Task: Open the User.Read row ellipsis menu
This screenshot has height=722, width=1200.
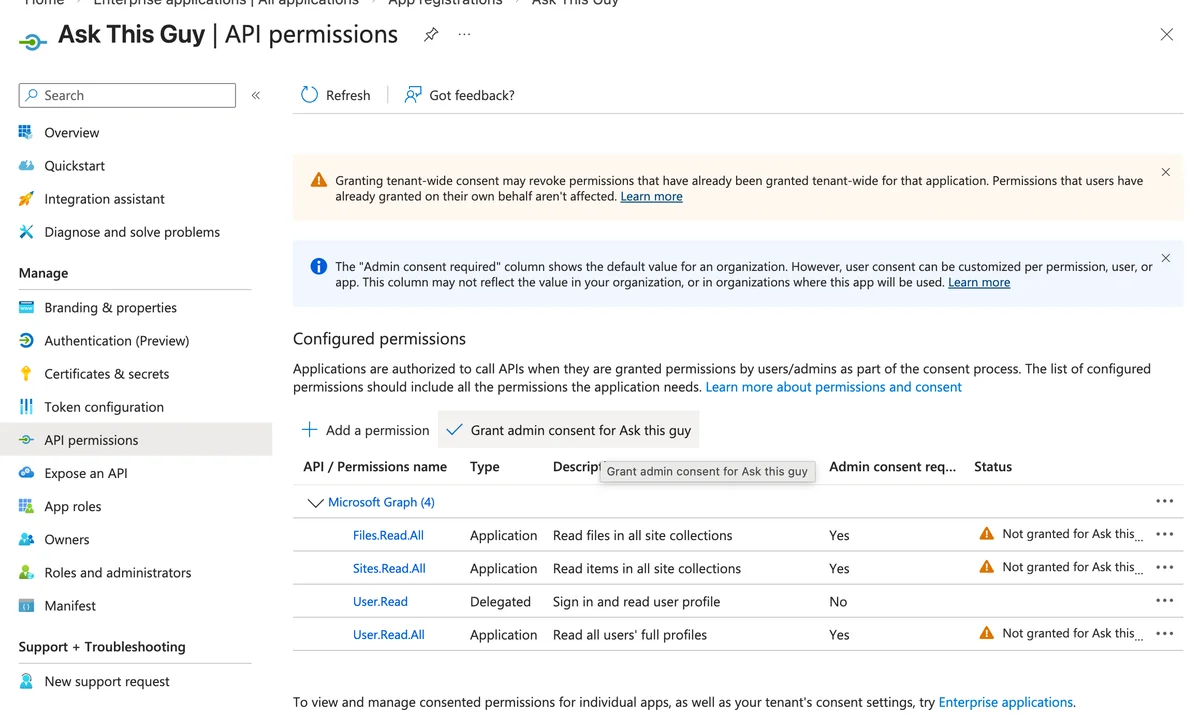Action: (1164, 601)
